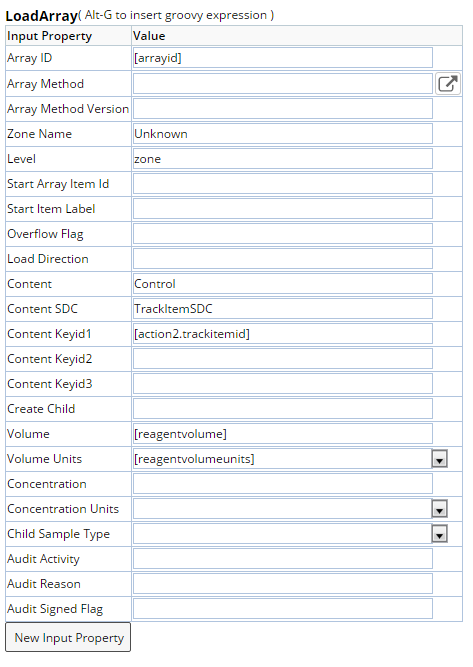The width and height of the screenshot is (473, 667).
Task: Focus the Audit Reason input box
Action: click(x=283, y=584)
